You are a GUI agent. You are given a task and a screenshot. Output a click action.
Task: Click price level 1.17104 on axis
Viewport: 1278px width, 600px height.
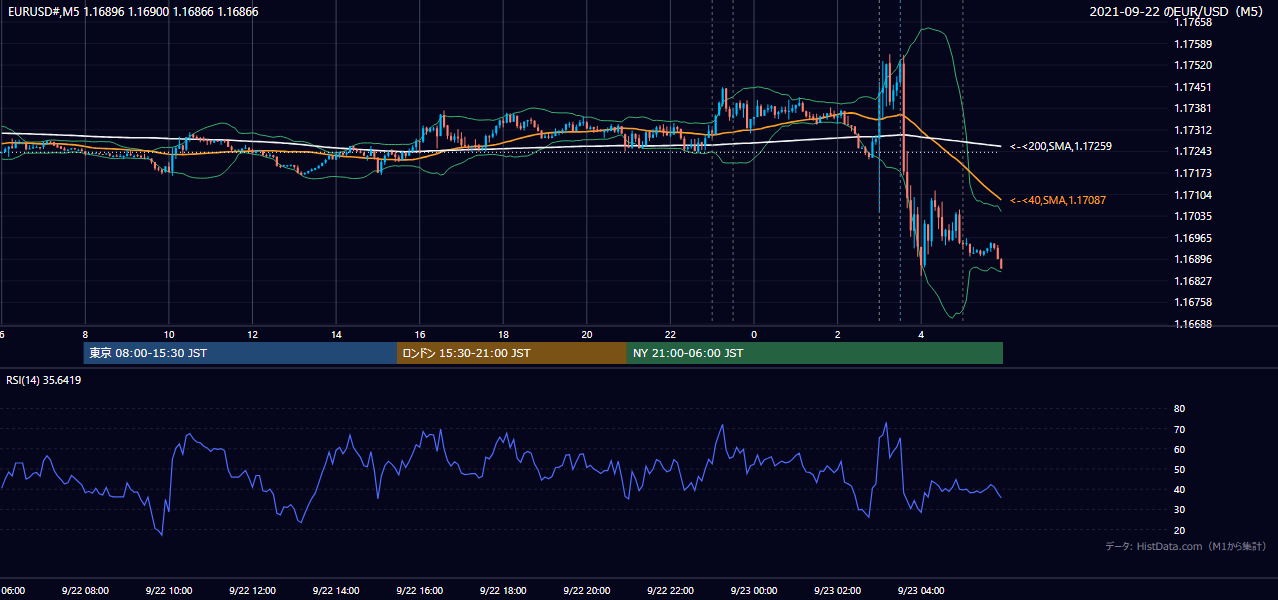[1193, 195]
